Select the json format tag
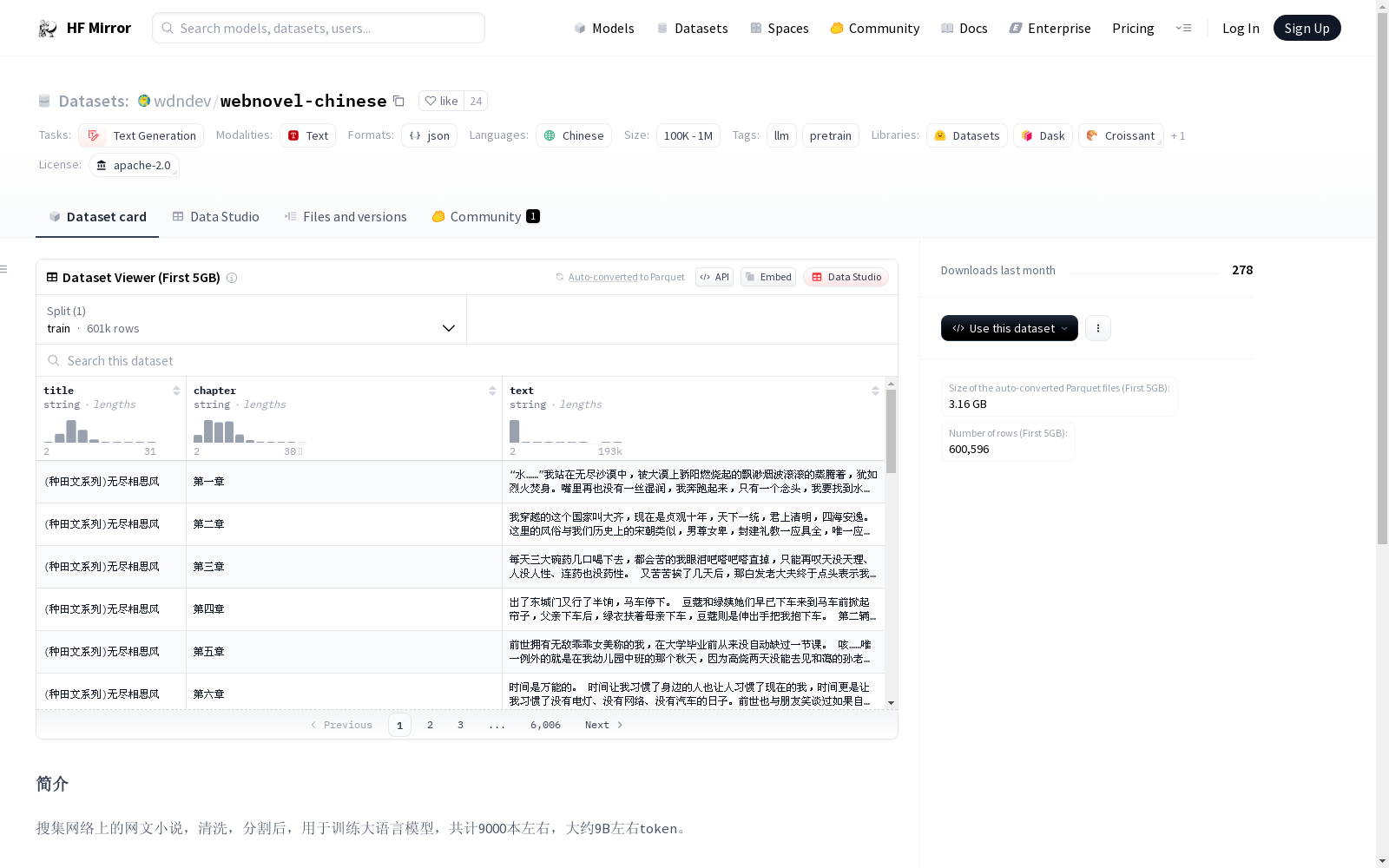1389x868 pixels. click(x=429, y=135)
